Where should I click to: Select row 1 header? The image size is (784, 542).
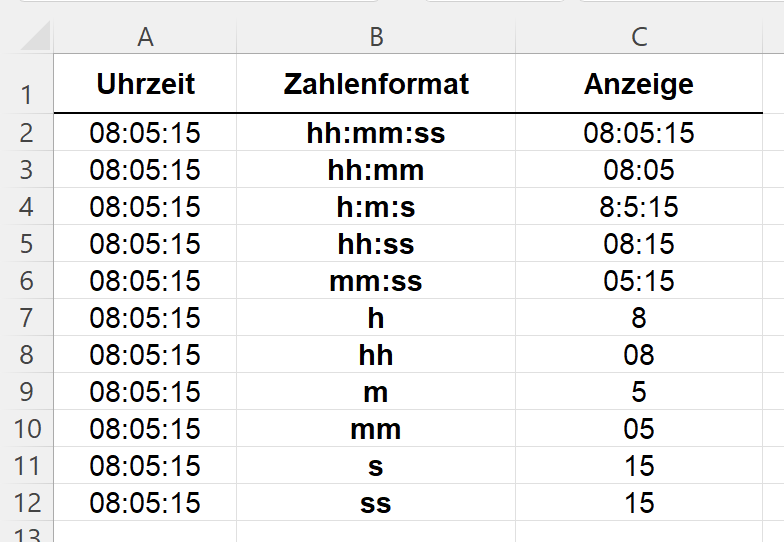[x=26, y=95]
